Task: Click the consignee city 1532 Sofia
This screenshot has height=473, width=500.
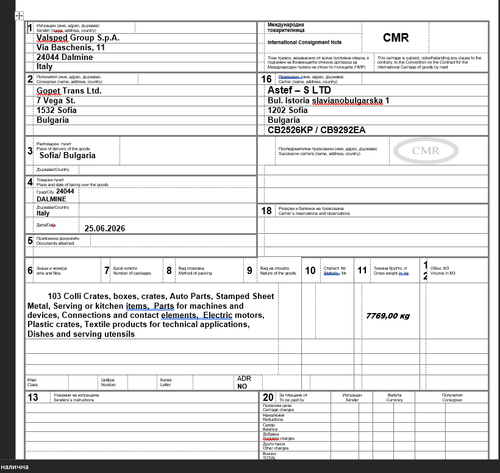Action: tap(57, 110)
